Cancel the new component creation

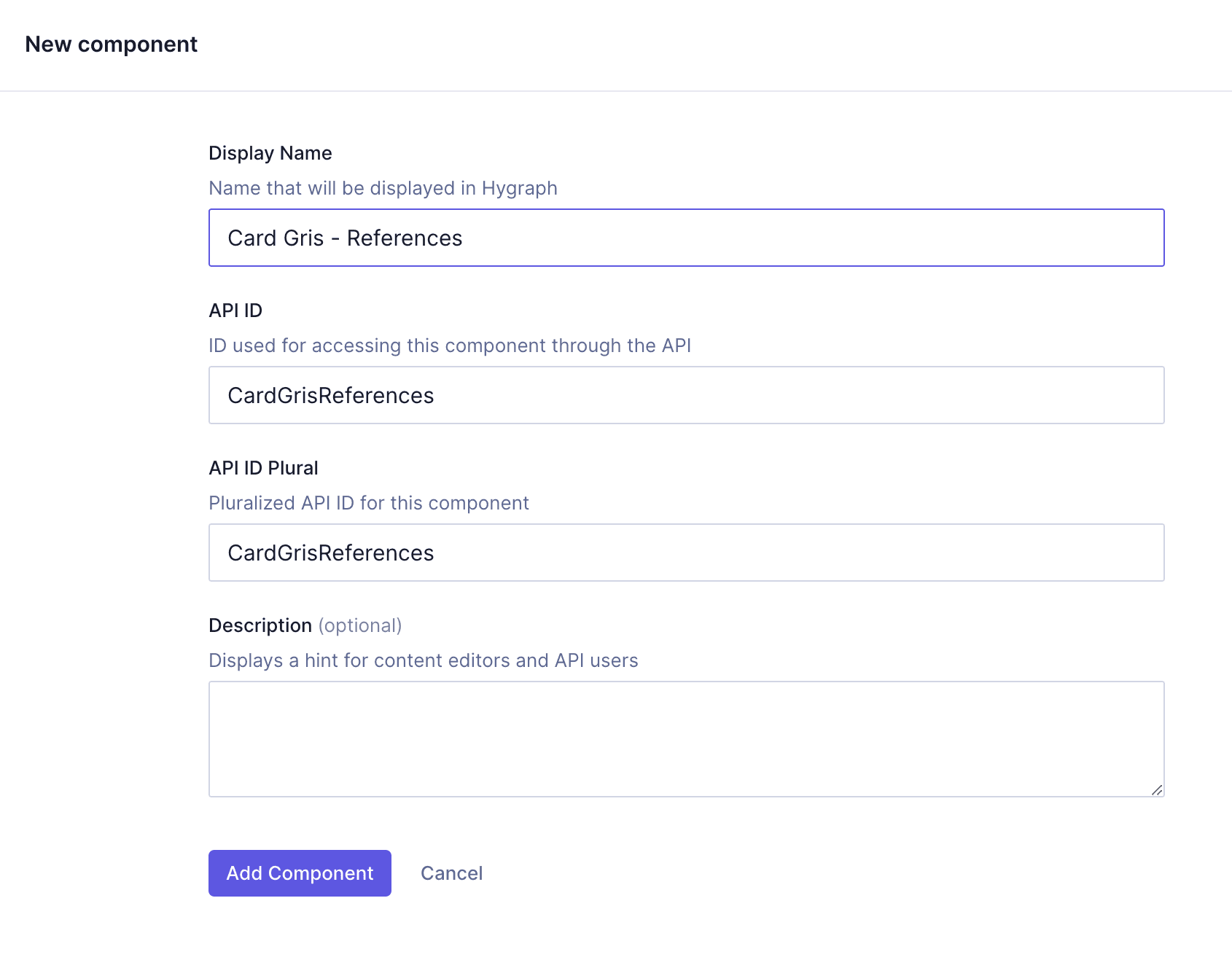(x=451, y=873)
